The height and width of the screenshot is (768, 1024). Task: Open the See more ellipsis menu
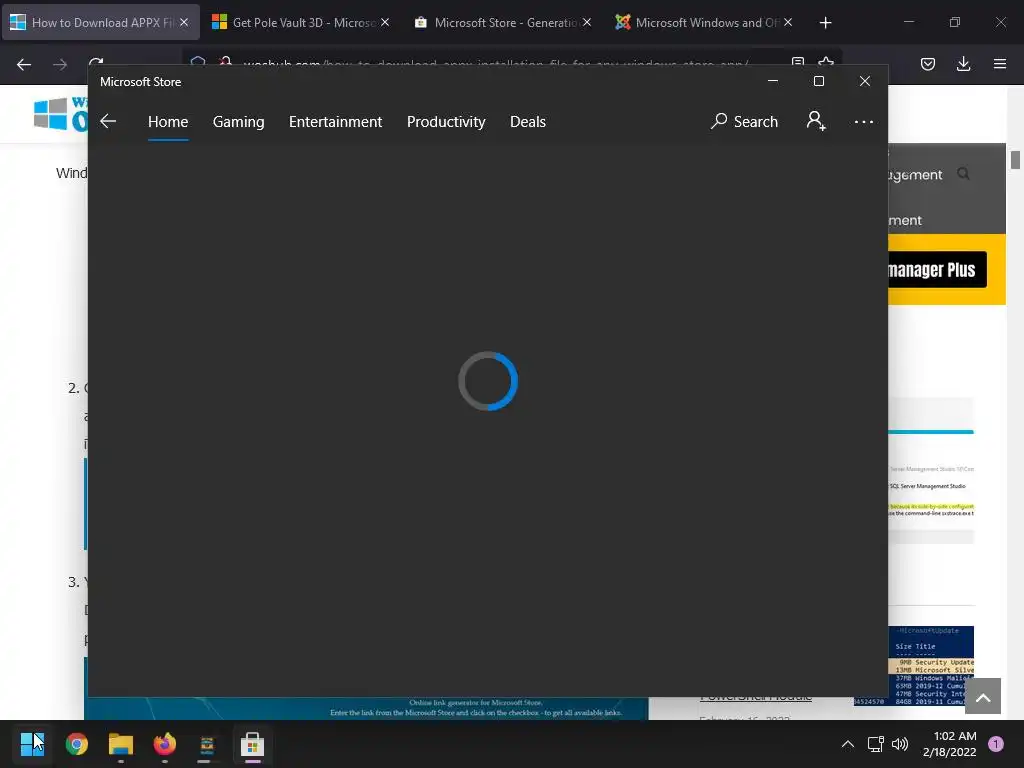(x=863, y=121)
